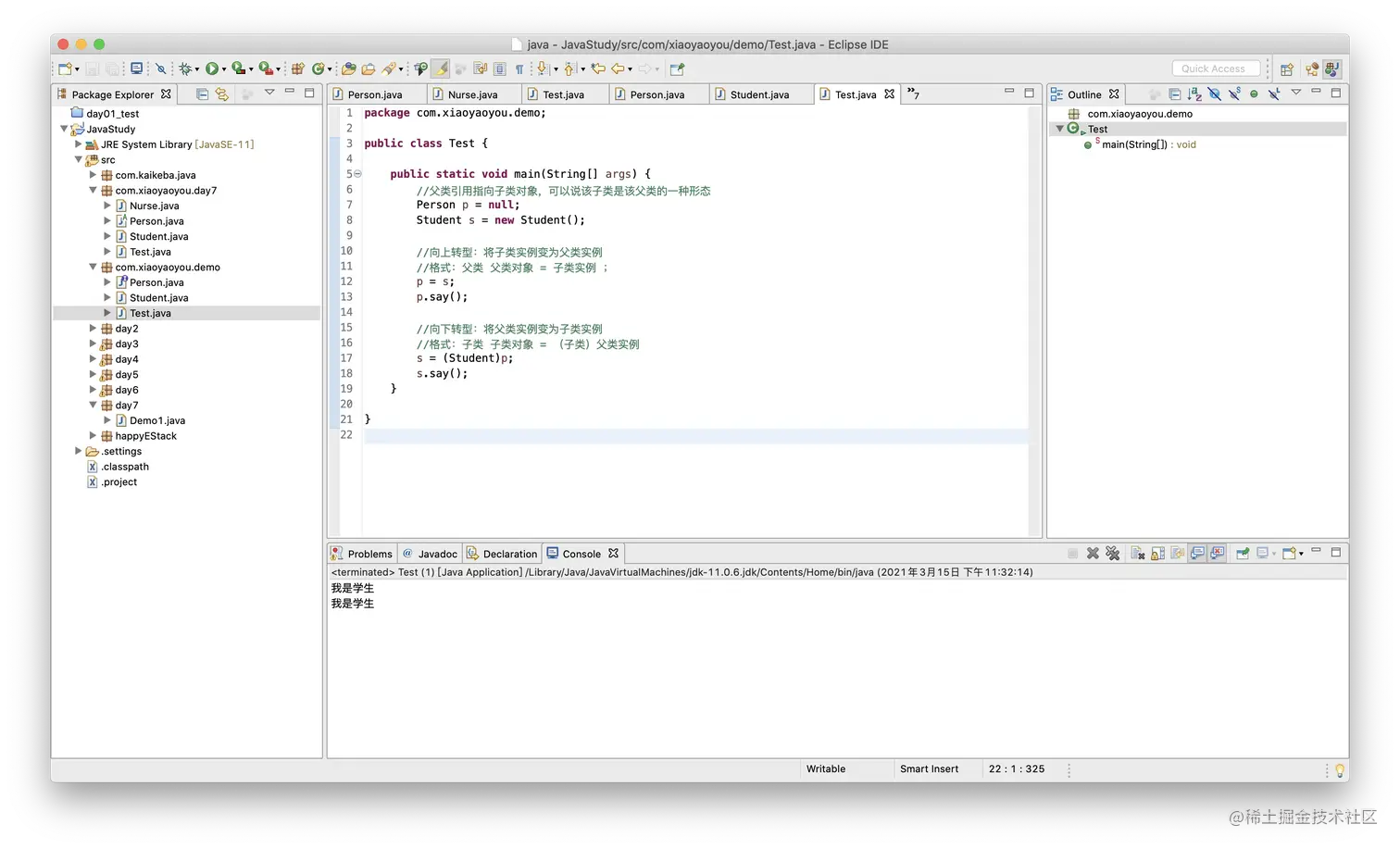Collapse the JavaStudy project tree
1400x849 pixels.
(x=64, y=129)
